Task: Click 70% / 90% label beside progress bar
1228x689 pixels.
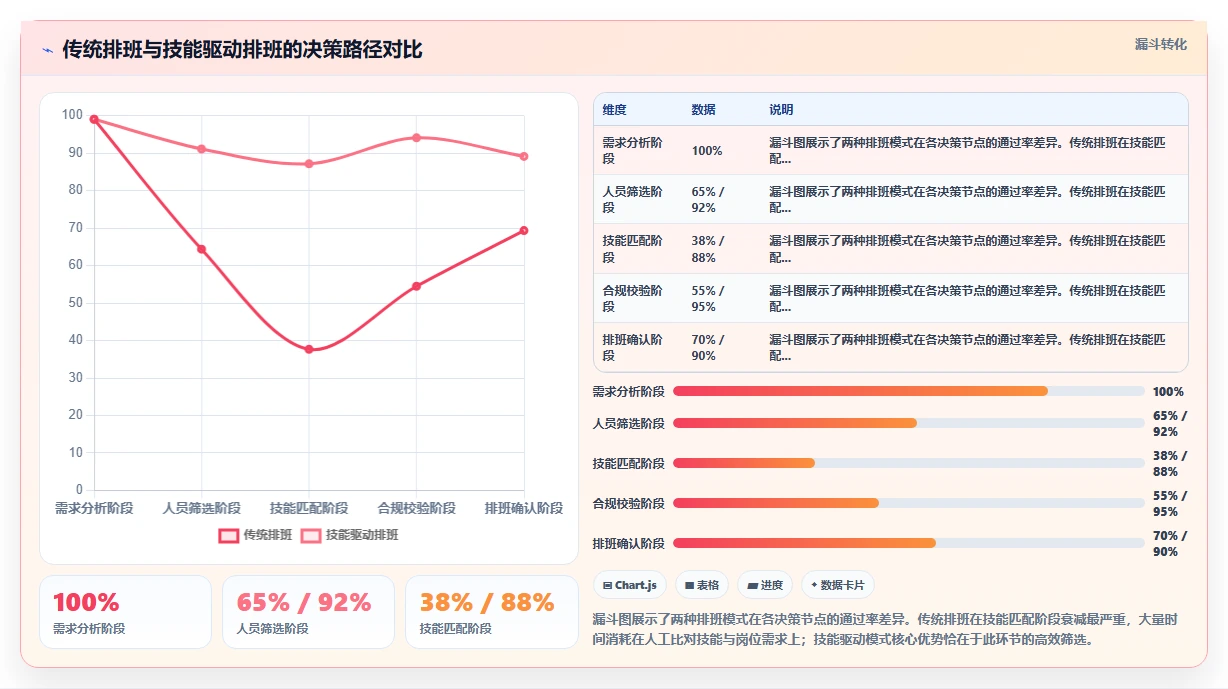Action: coord(1170,543)
